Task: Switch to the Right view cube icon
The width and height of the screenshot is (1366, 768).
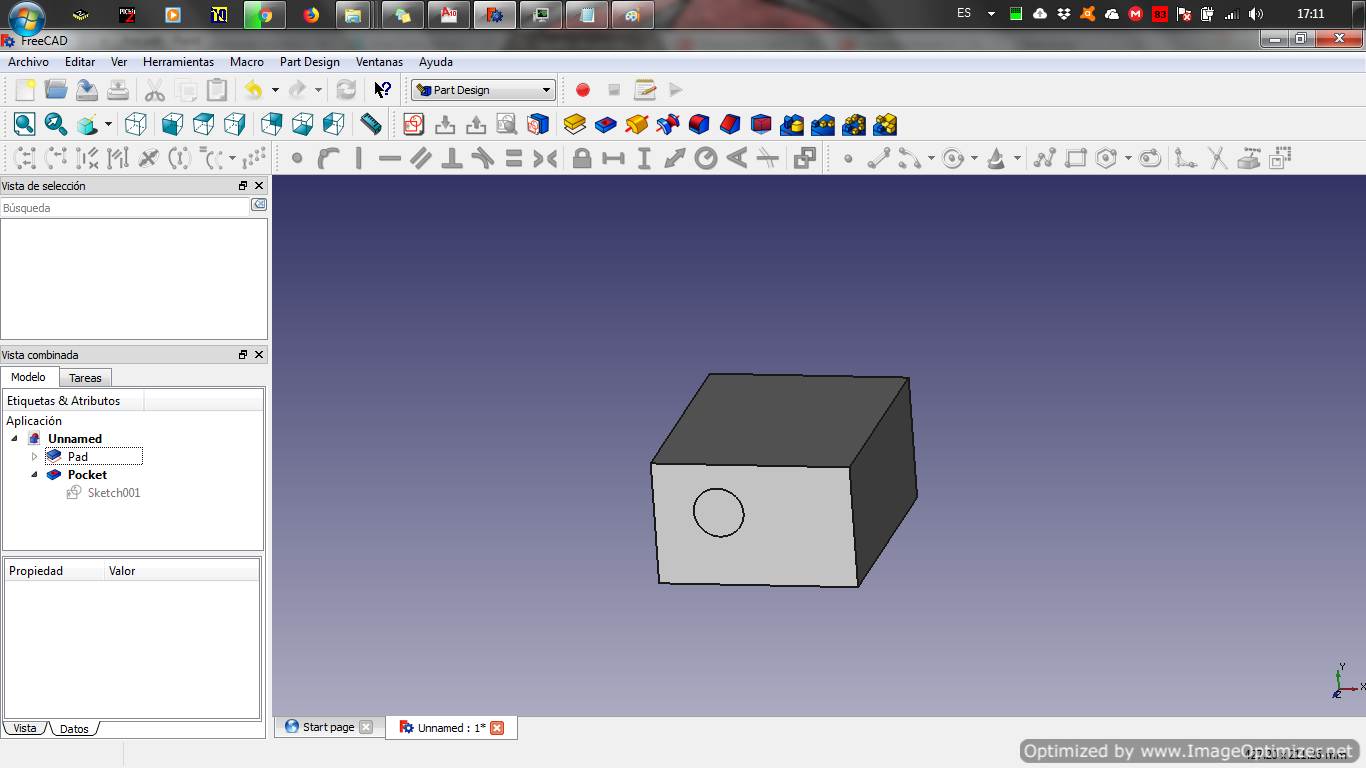Action: pyautogui.click(x=234, y=124)
